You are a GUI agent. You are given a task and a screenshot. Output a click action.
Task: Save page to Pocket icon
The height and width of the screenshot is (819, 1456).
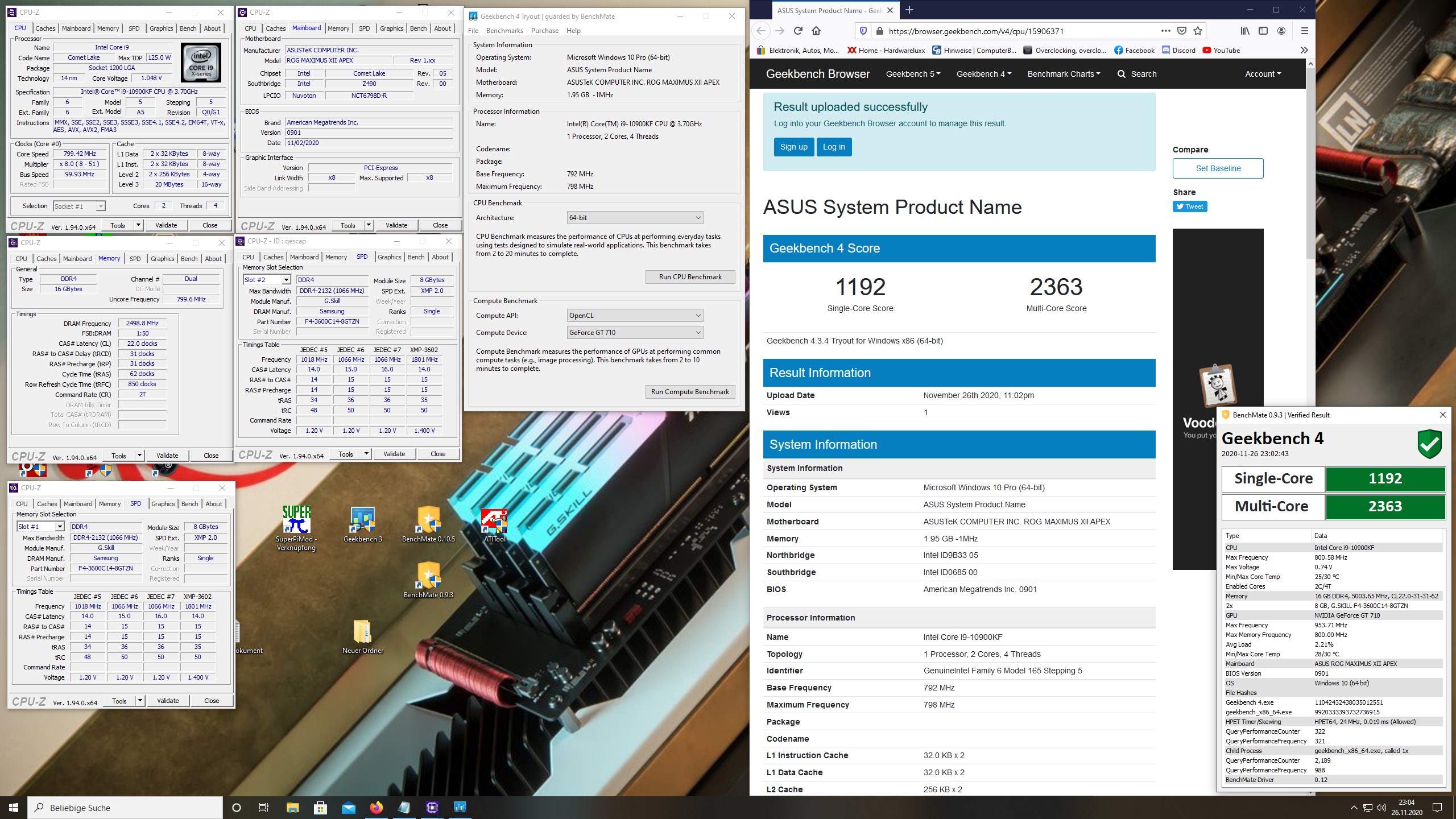pos(1182,31)
